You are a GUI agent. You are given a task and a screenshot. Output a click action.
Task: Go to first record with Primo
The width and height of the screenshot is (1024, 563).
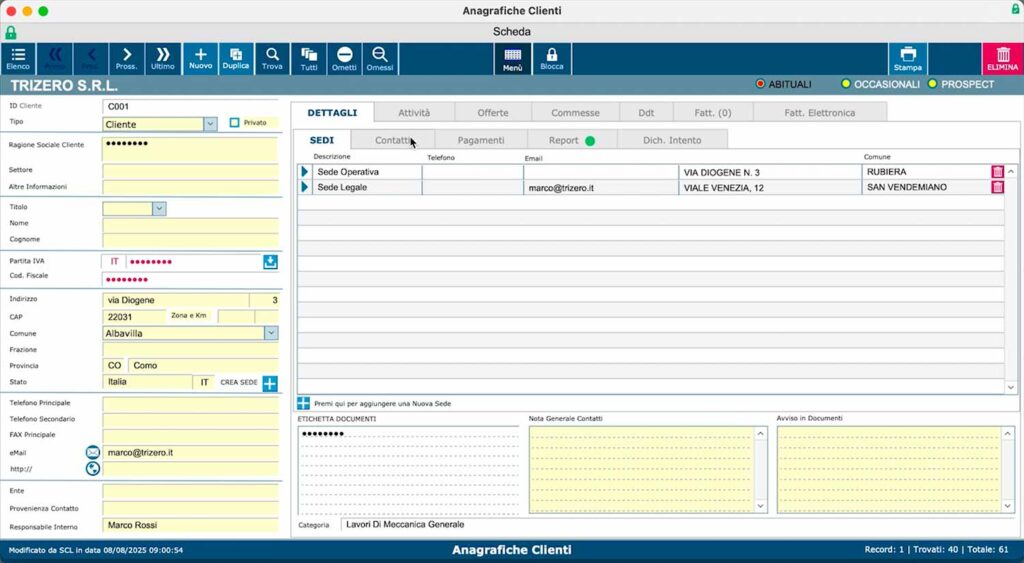(x=54, y=59)
